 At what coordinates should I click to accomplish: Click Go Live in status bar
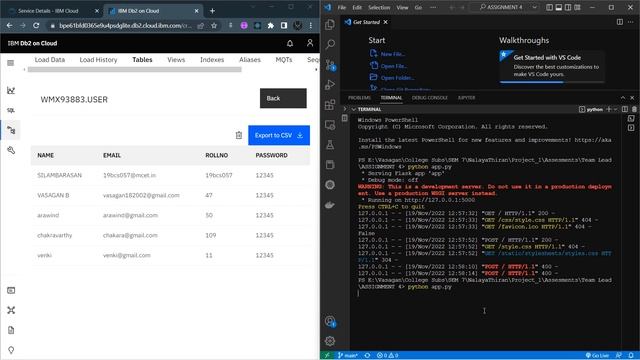tap(597, 356)
